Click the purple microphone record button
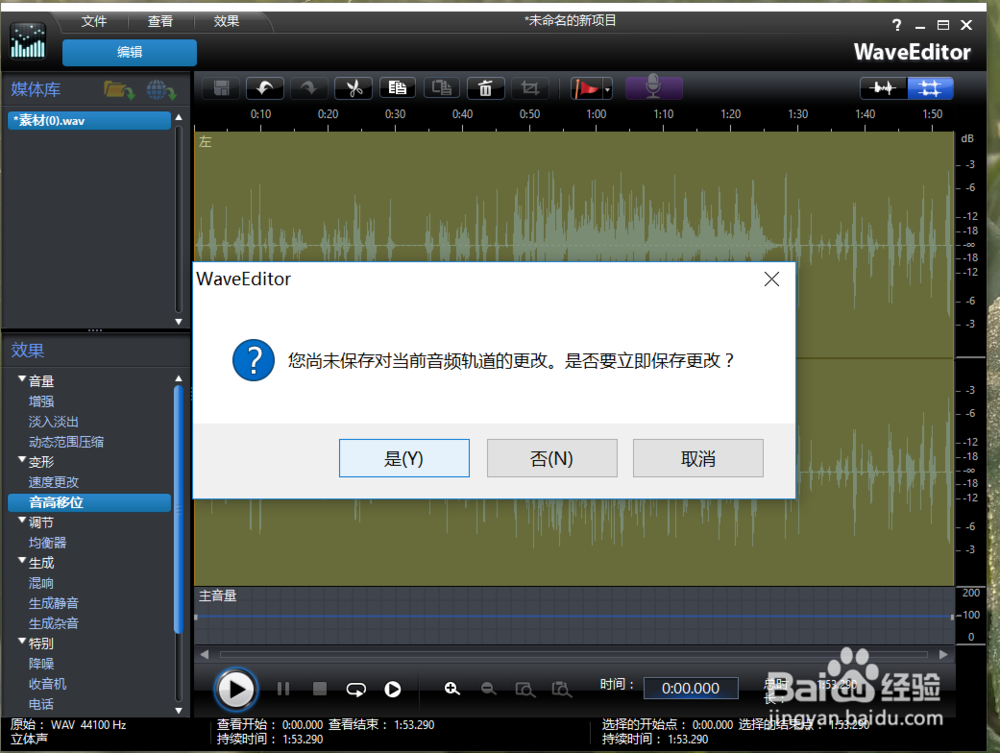1000x753 pixels. (654, 88)
